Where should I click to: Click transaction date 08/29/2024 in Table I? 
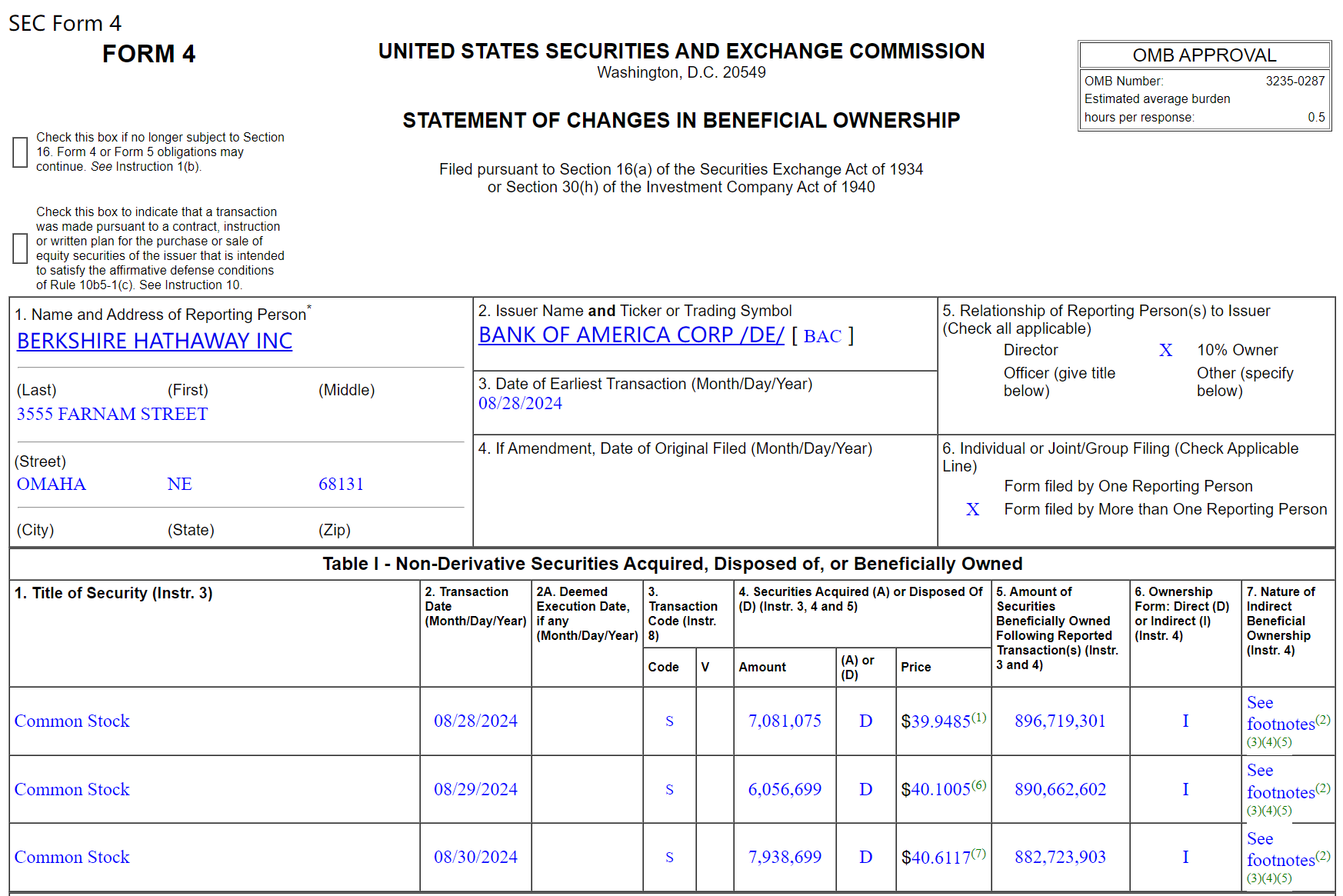(475, 789)
